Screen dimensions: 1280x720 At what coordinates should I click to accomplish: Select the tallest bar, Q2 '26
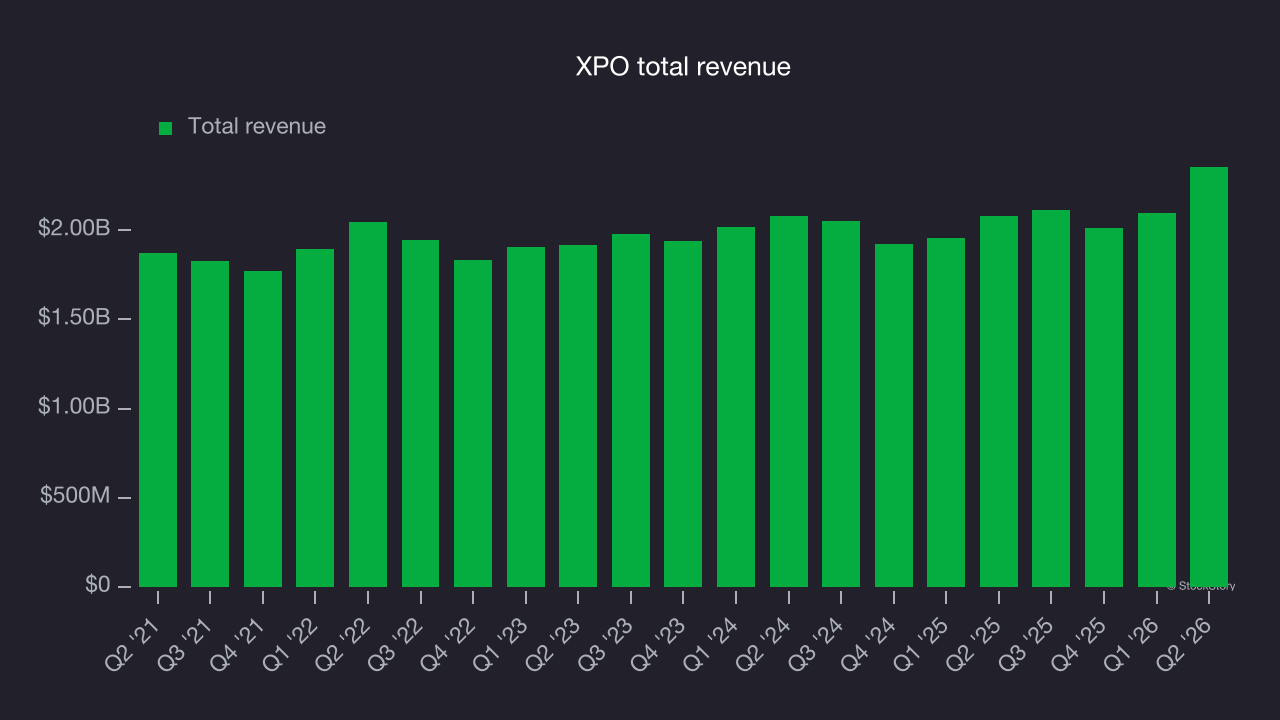pyautogui.click(x=1209, y=377)
